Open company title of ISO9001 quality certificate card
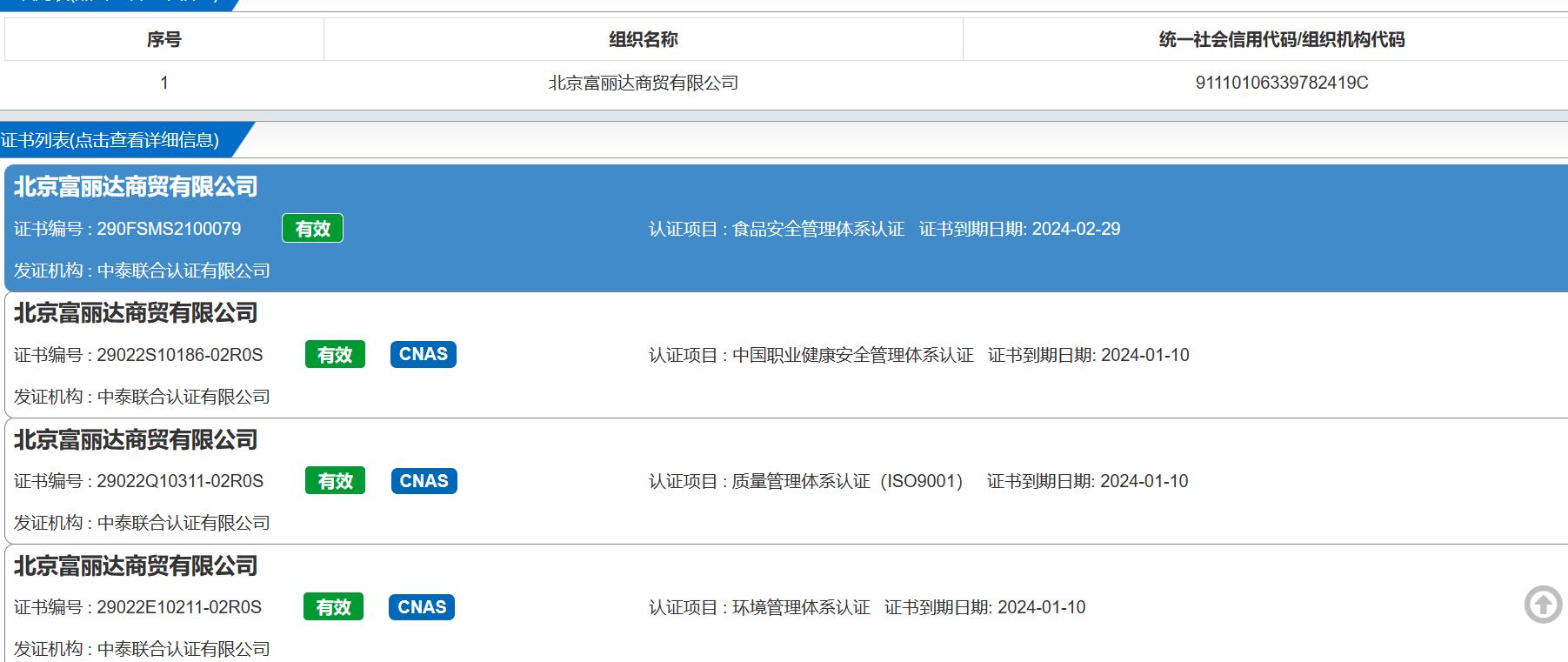Viewport: 1568px width, 662px height. point(136,439)
